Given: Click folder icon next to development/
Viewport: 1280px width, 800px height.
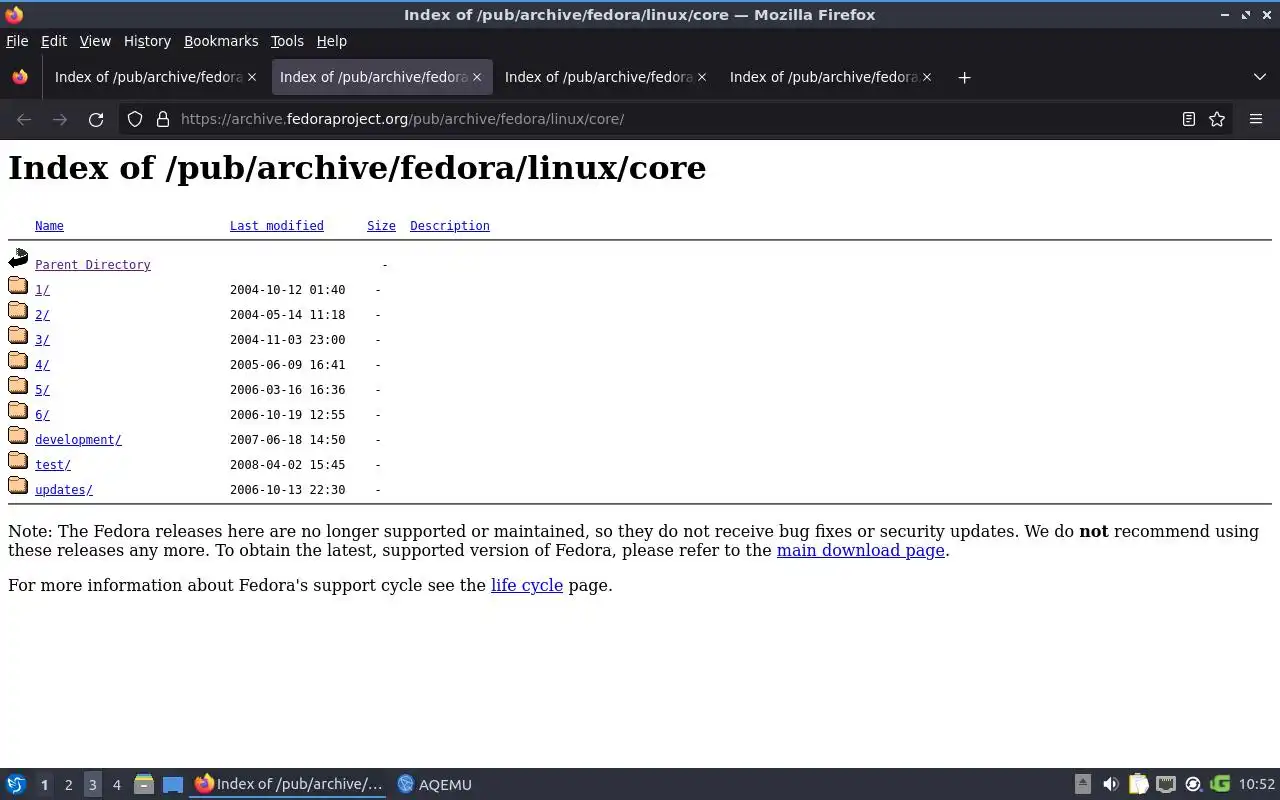Looking at the screenshot, I should click(x=18, y=436).
